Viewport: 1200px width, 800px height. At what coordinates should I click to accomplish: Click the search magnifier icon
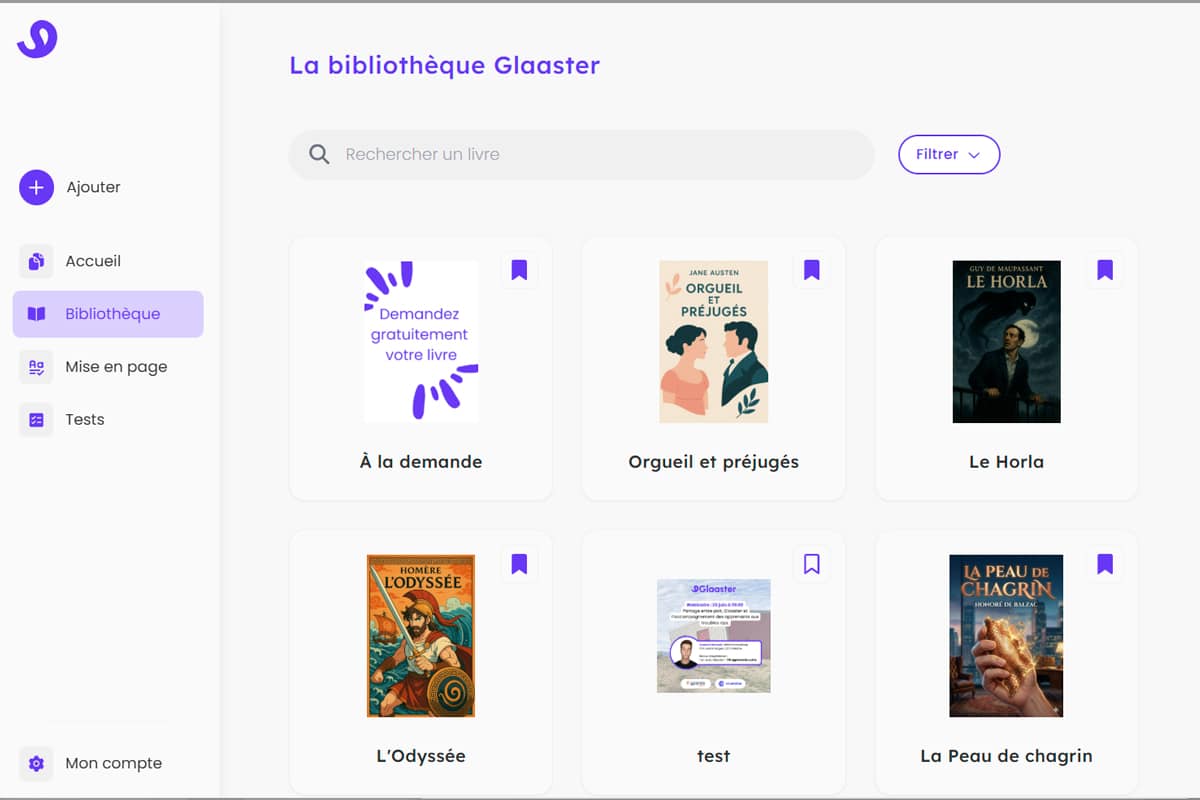(x=319, y=154)
